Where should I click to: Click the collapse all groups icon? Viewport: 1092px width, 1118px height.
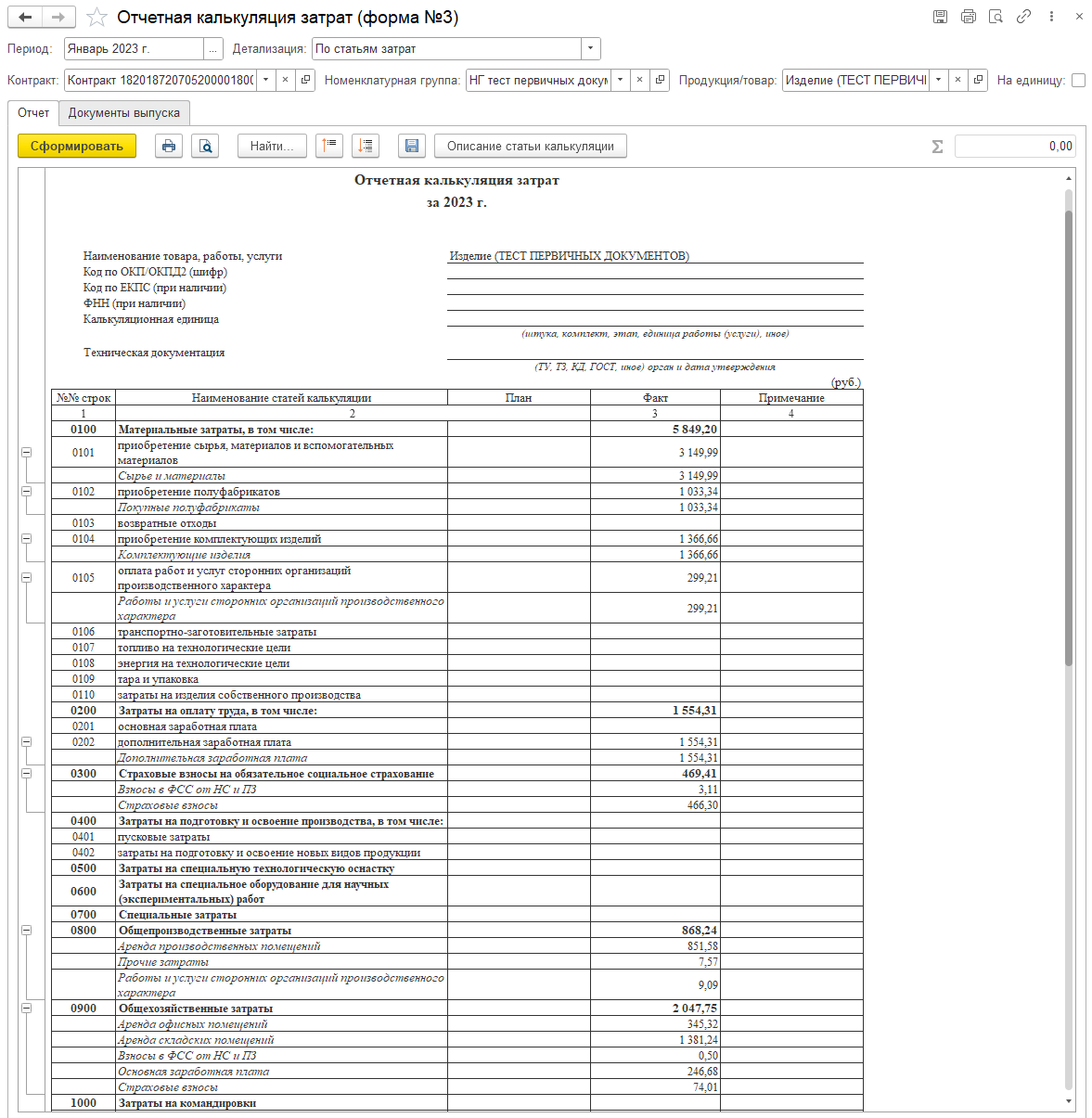[x=329, y=146]
